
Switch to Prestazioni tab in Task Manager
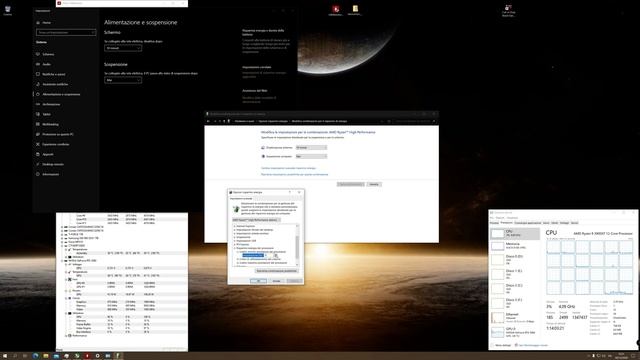pos(507,223)
